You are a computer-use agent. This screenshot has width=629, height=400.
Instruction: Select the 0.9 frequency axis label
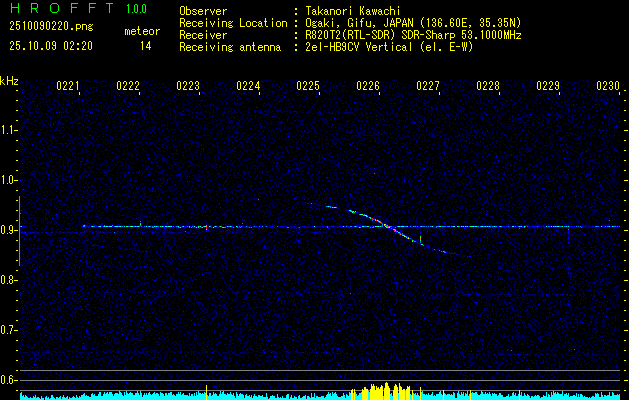click(x=9, y=230)
